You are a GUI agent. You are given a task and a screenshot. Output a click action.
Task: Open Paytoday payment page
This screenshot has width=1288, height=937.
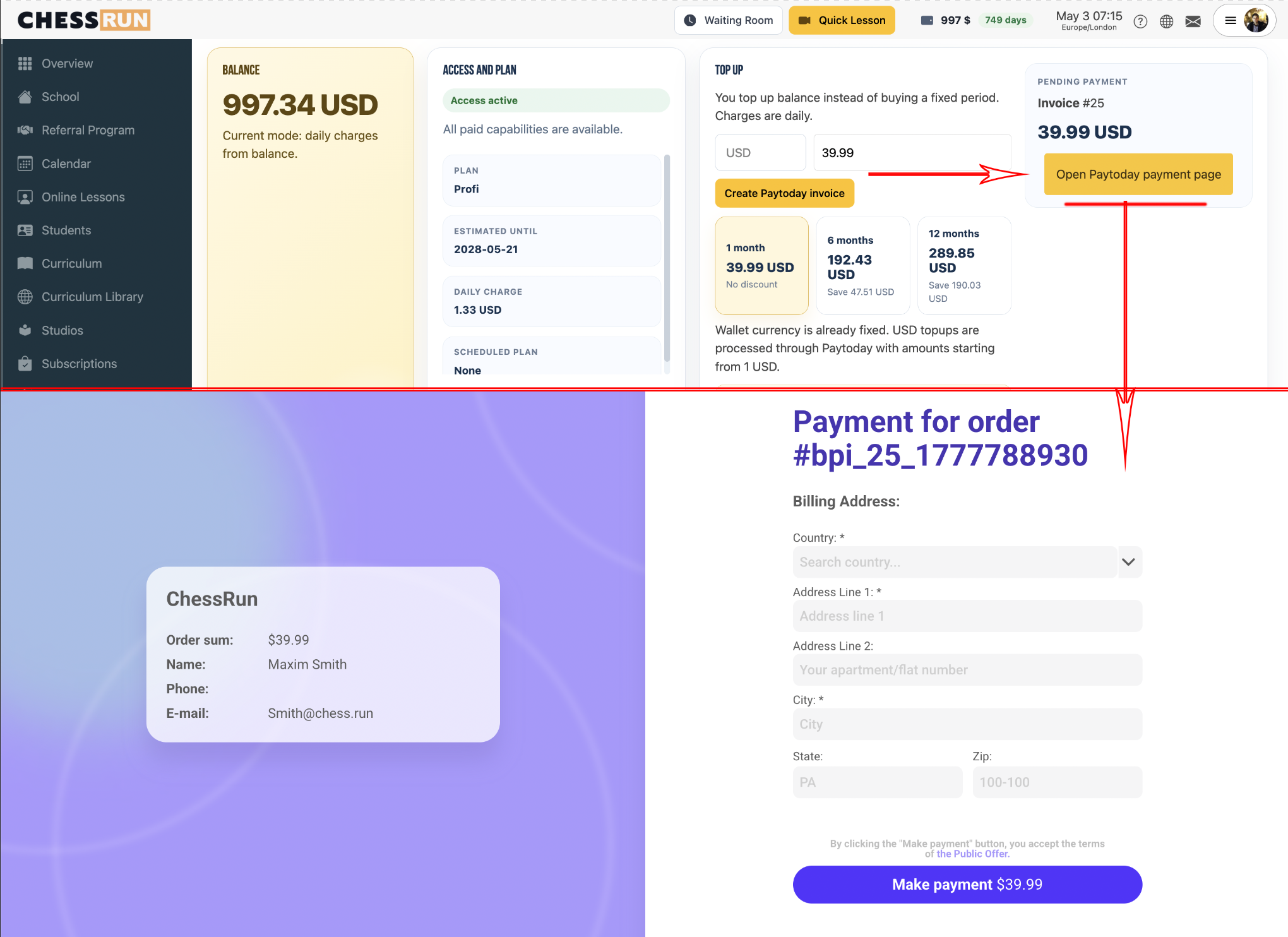click(x=1138, y=174)
